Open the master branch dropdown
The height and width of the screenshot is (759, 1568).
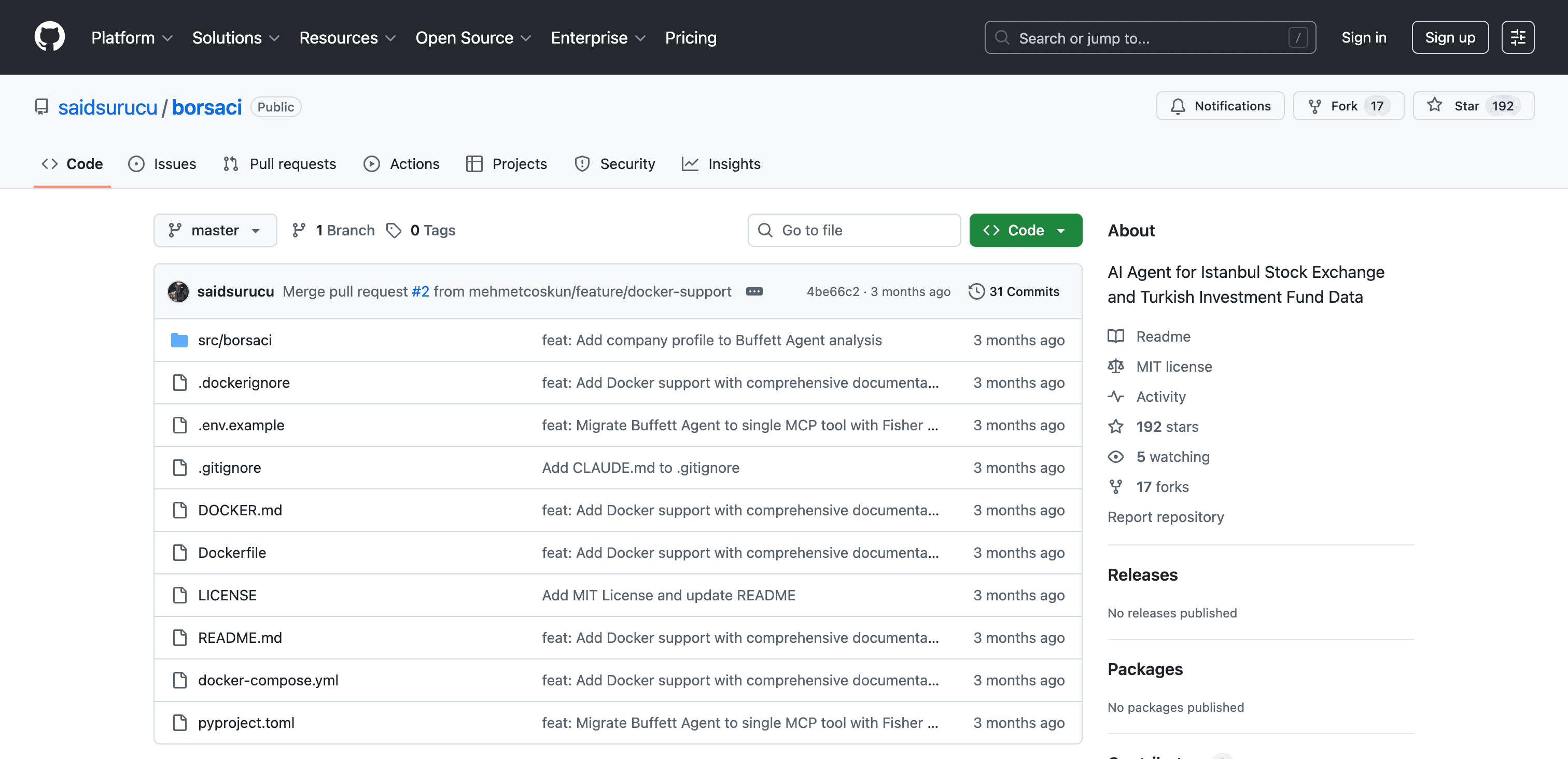click(215, 230)
